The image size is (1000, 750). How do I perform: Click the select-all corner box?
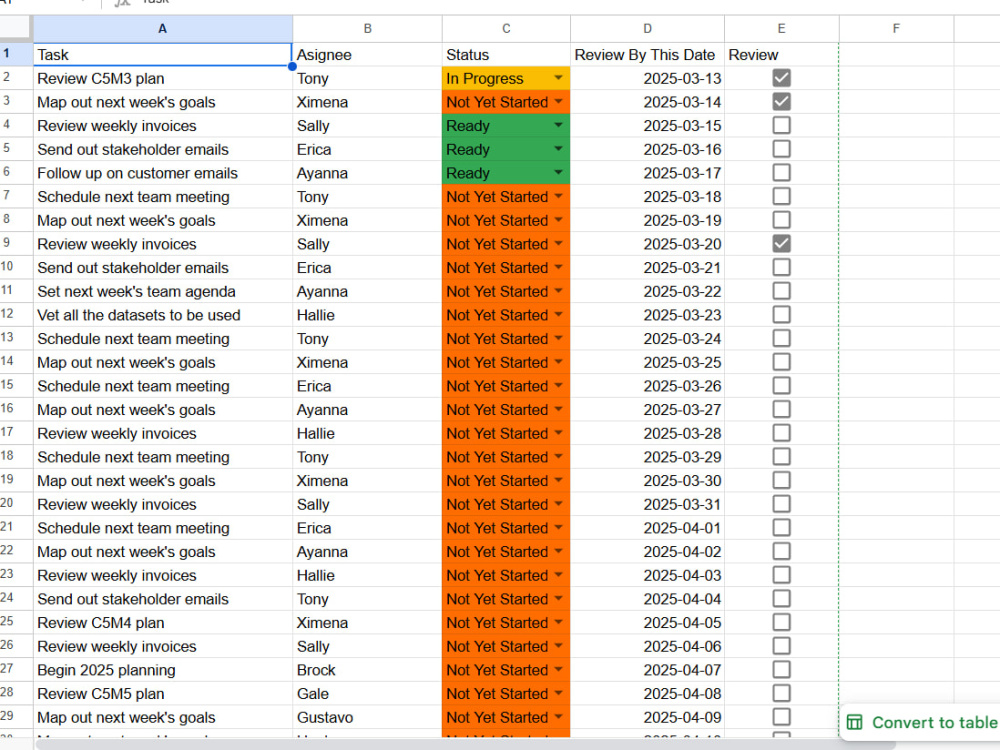pos(16,28)
